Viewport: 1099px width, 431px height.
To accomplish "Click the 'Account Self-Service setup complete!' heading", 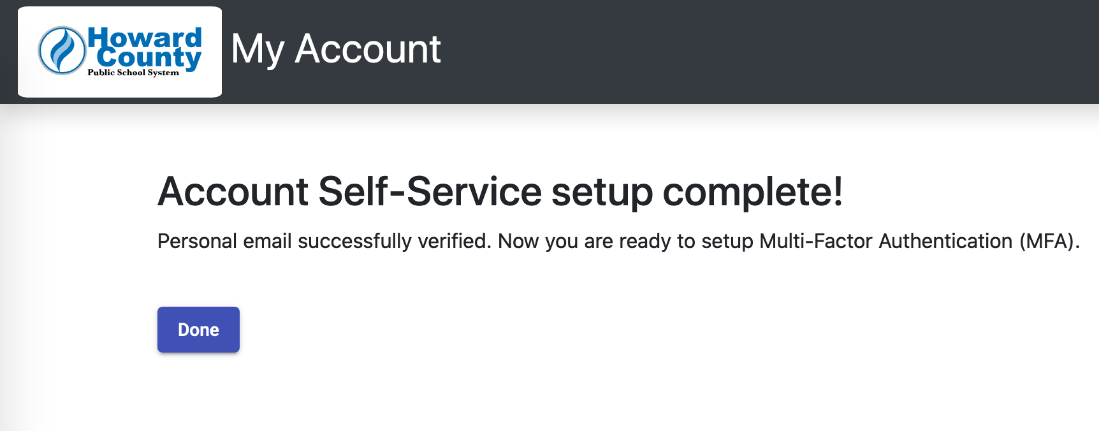I will coord(500,191).
